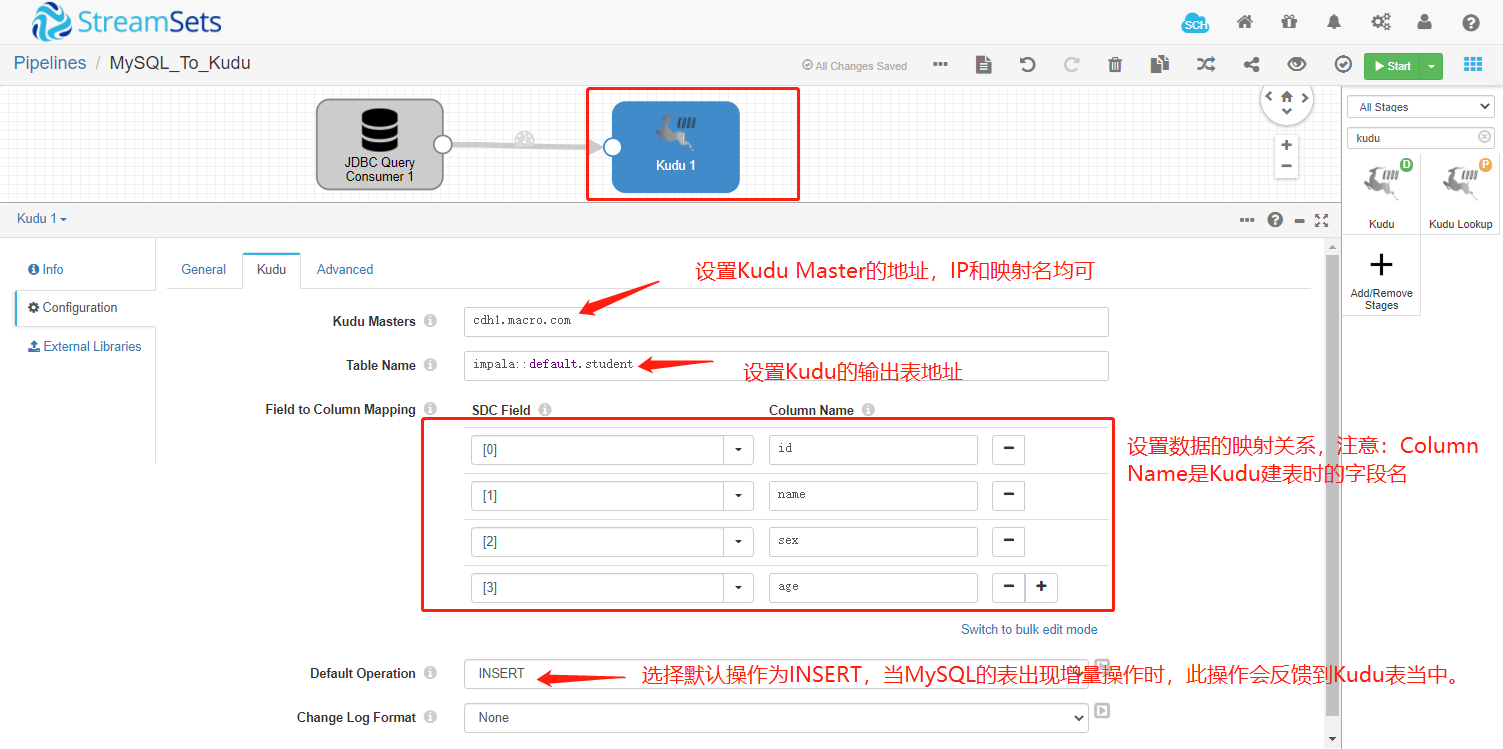The height and width of the screenshot is (749, 1503).
Task: Add the Kudu Lookup stage from library
Action: point(1460,193)
